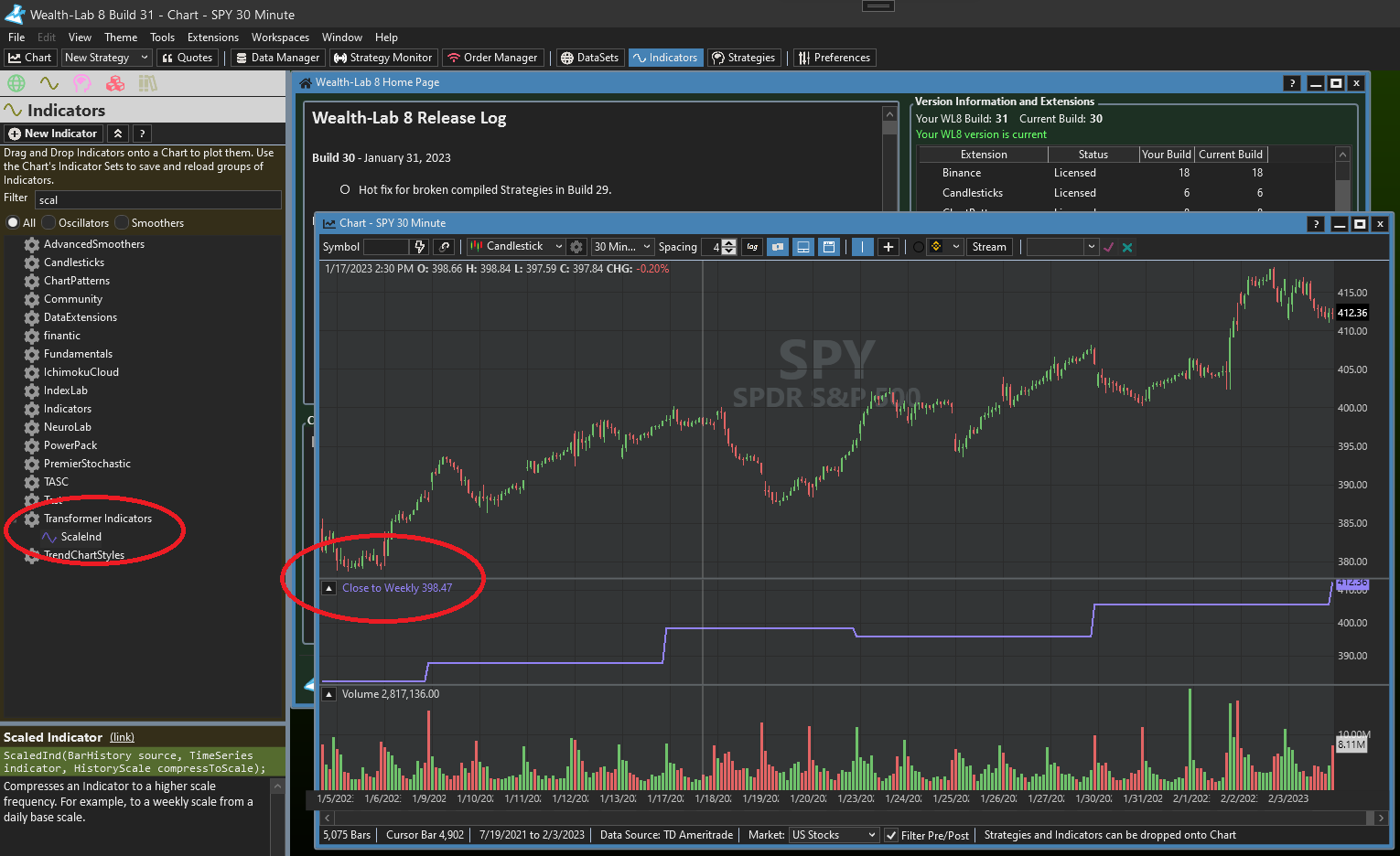Image resolution: width=1400 pixels, height=856 pixels.
Task: Open the Workspaces menu
Action: coord(280,37)
